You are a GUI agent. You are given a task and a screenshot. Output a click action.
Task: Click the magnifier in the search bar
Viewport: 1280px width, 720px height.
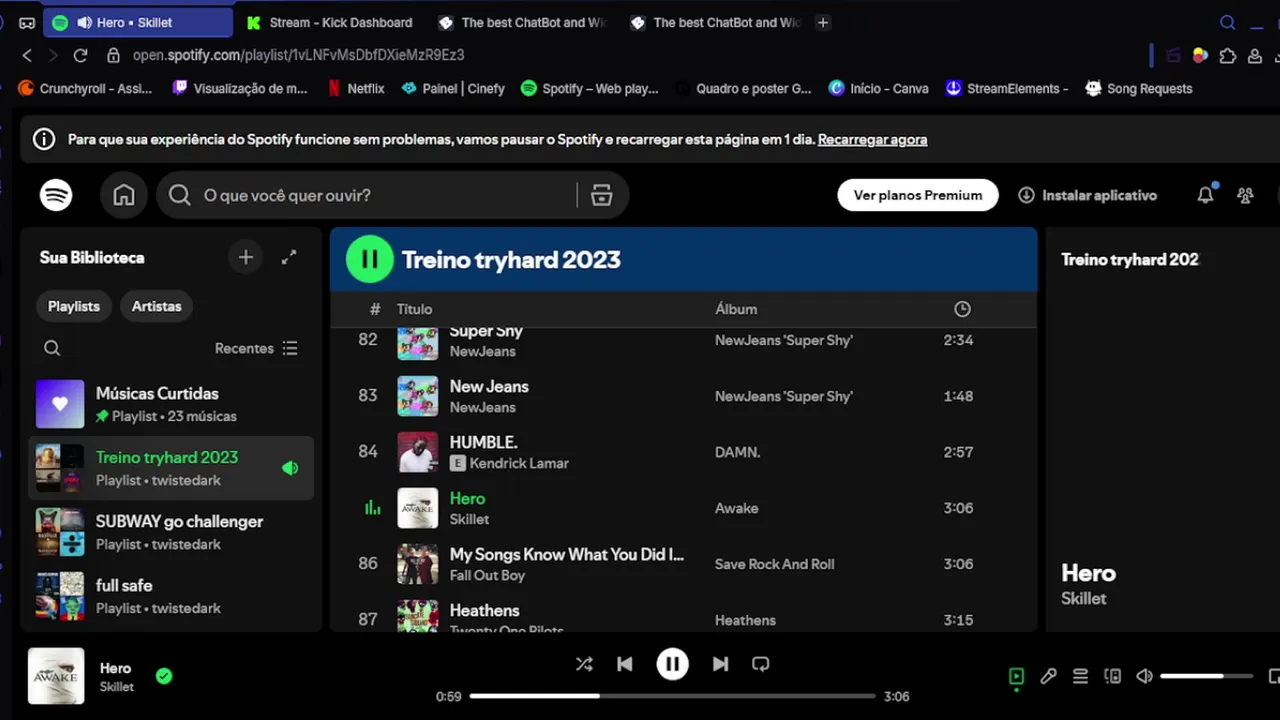(180, 195)
